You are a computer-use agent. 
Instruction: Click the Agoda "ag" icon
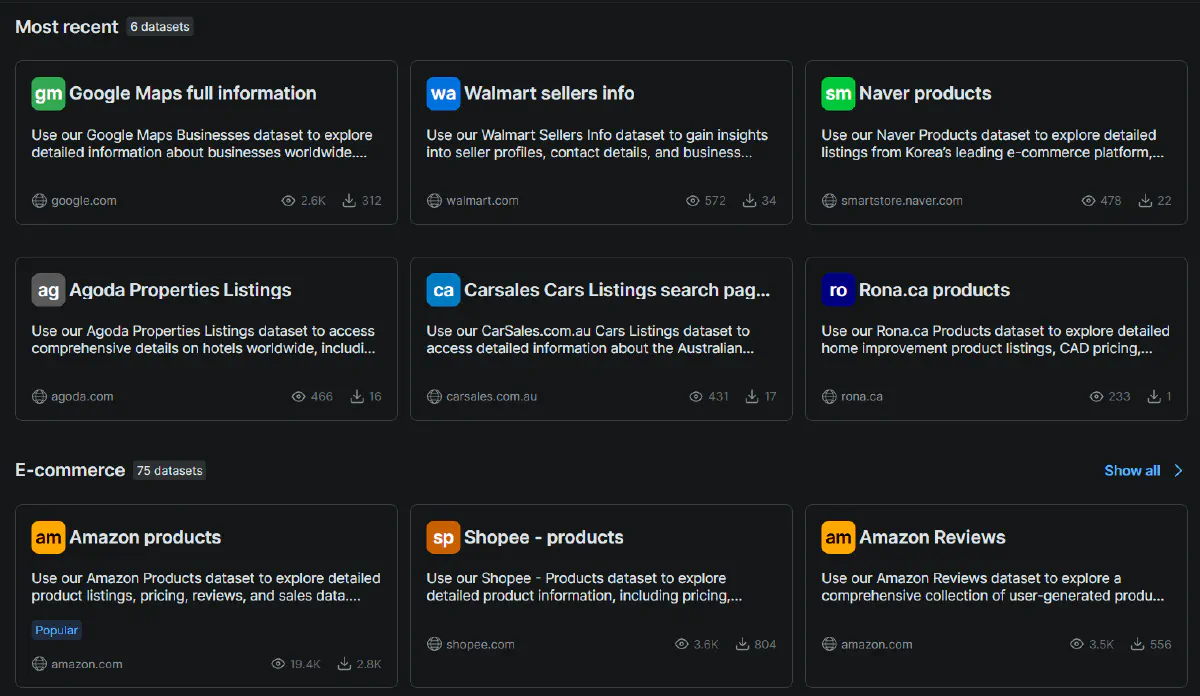click(x=48, y=289)
